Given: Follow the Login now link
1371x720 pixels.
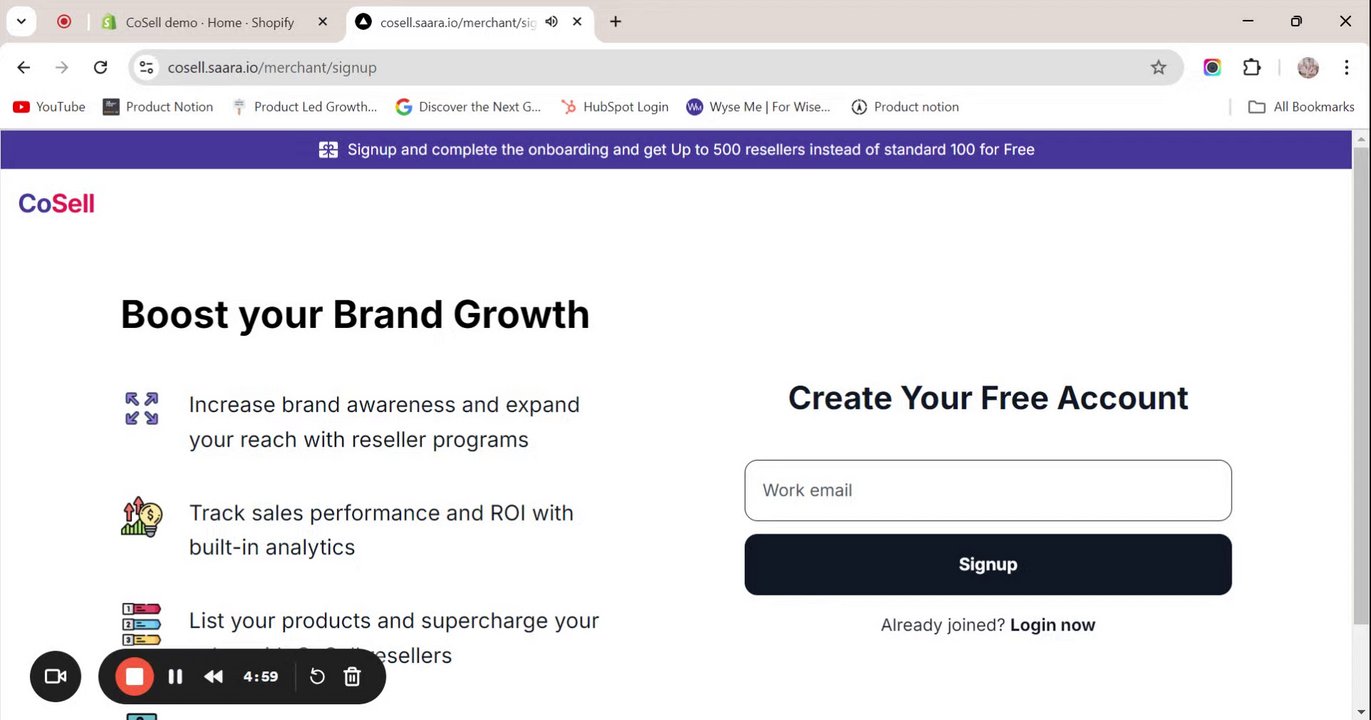Looking at the screenshot, I should click(1052, 625).
